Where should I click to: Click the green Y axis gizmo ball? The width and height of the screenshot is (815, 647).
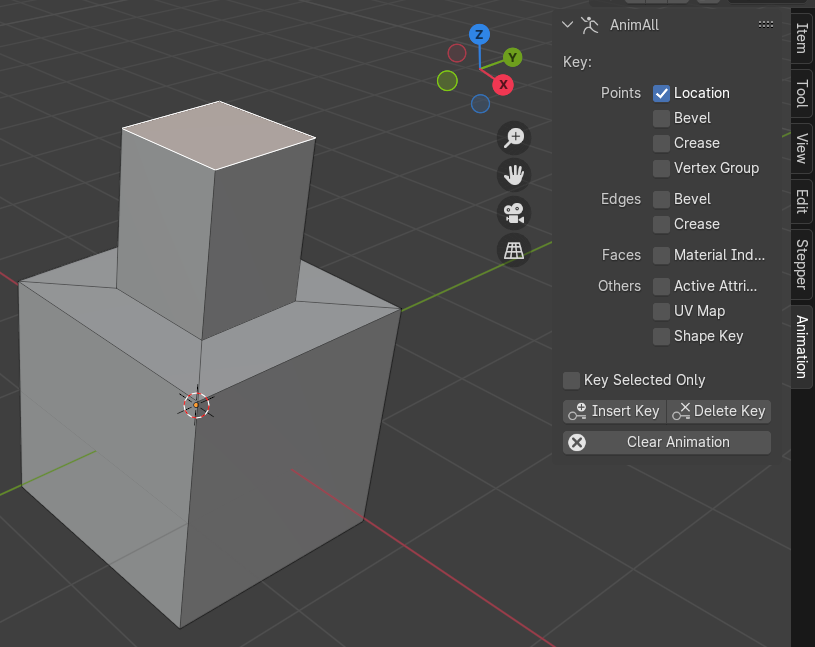tap(512, 57)
